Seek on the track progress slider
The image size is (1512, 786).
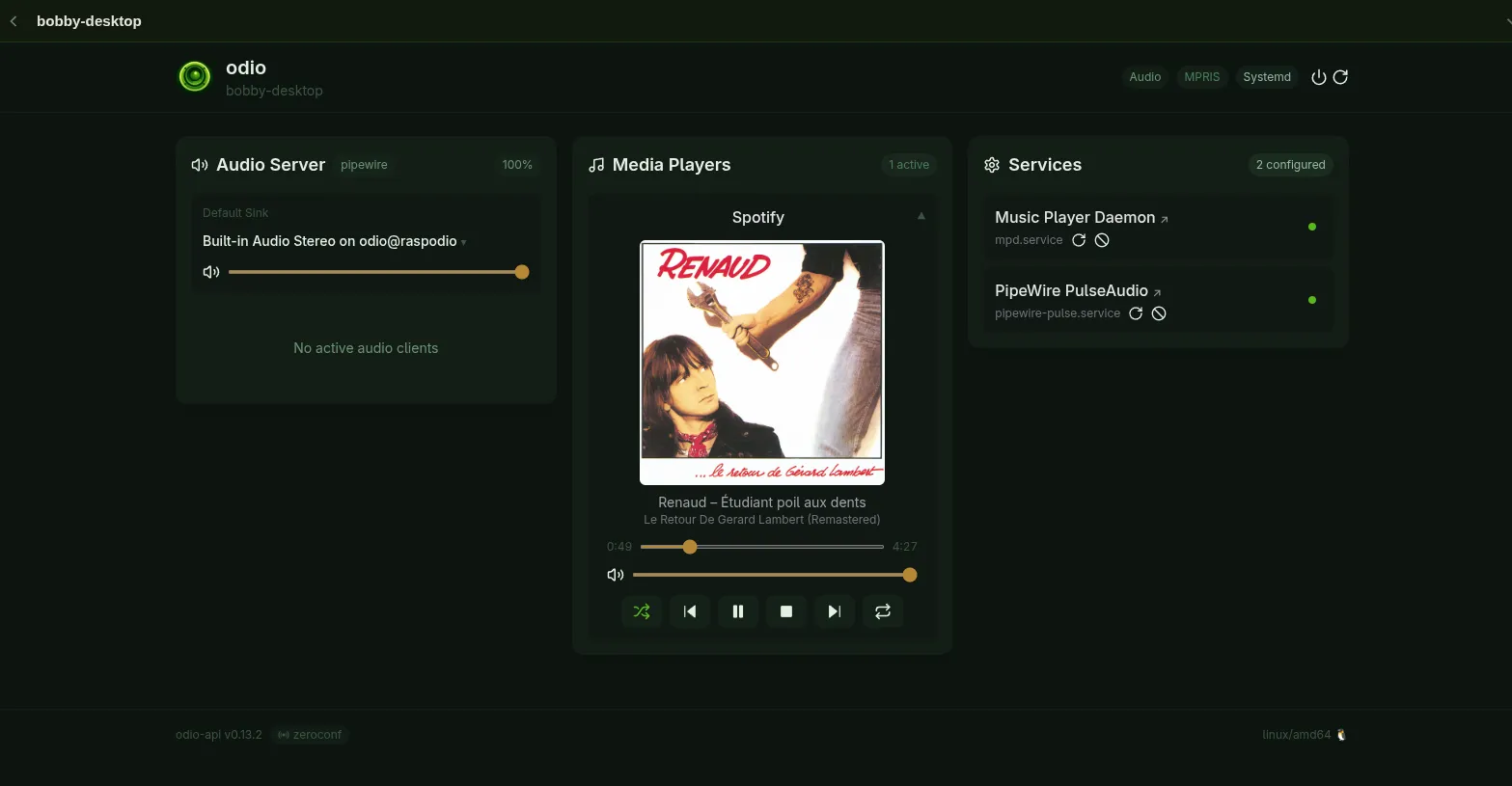click(762, 547)
